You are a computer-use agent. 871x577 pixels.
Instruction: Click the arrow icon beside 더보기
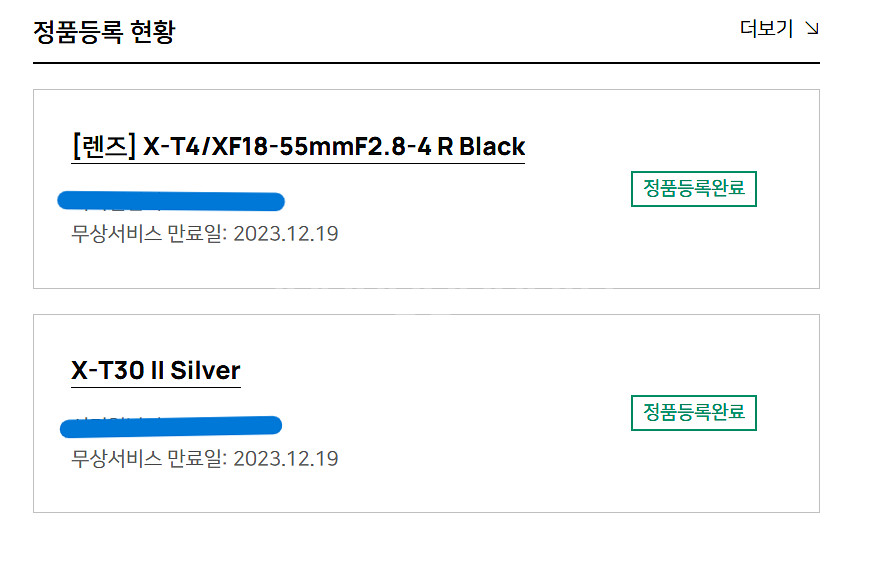tap(812, 29)
